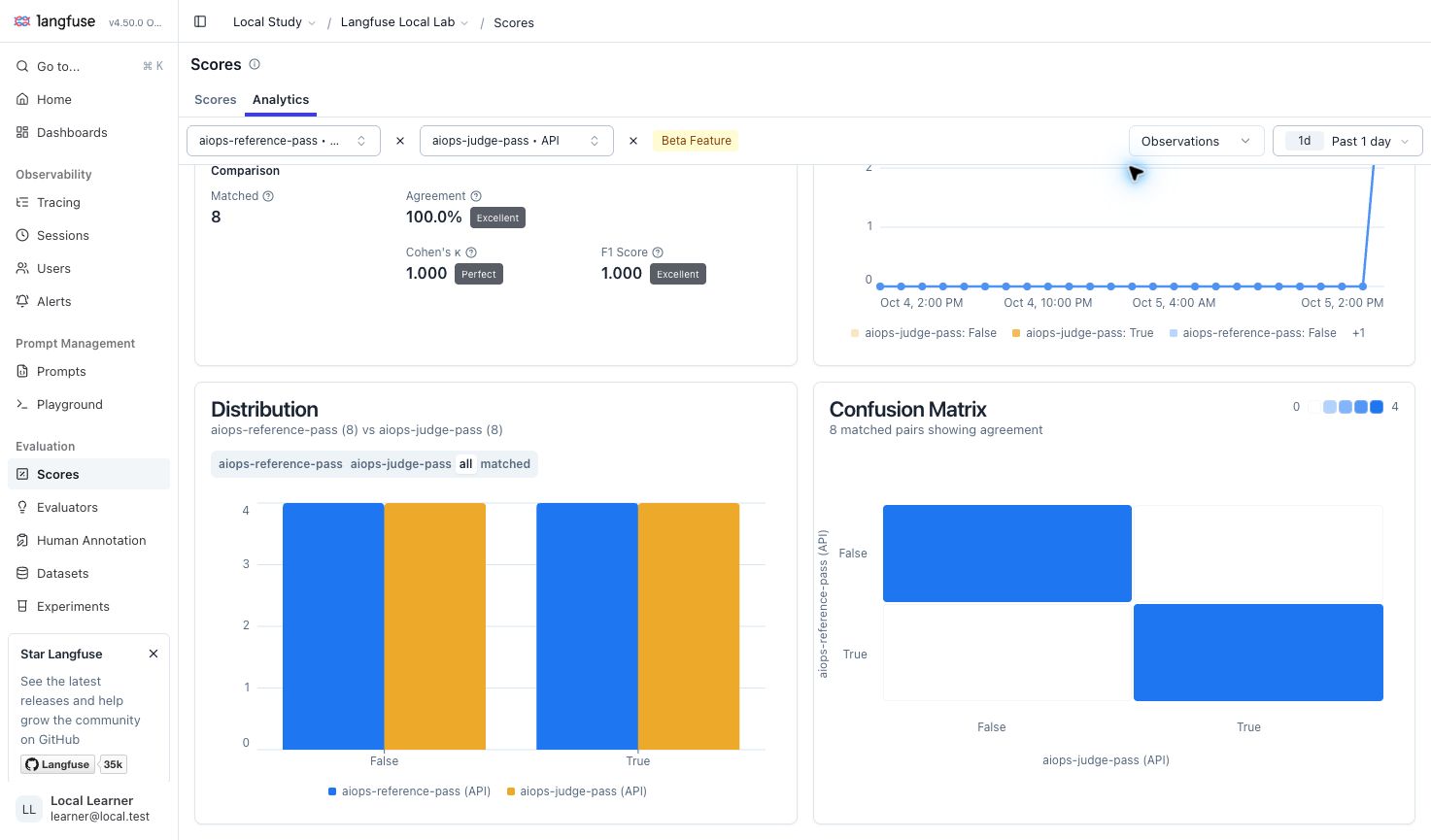Open the aiops-judge-pass API score dropdown
Screen dimensions: 1431x840
[x=517, y=141]
